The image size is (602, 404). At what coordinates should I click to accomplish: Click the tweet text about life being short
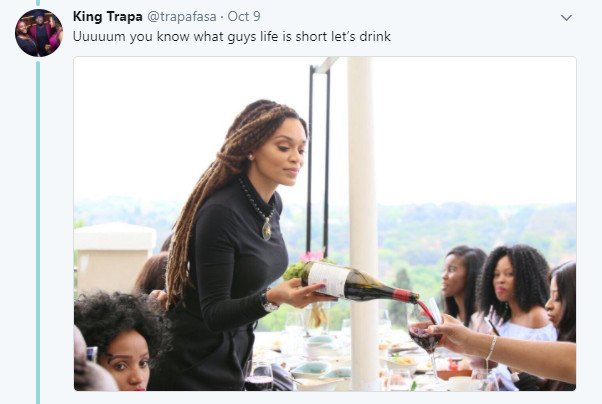pyautogui.click(x=232, y=36)
